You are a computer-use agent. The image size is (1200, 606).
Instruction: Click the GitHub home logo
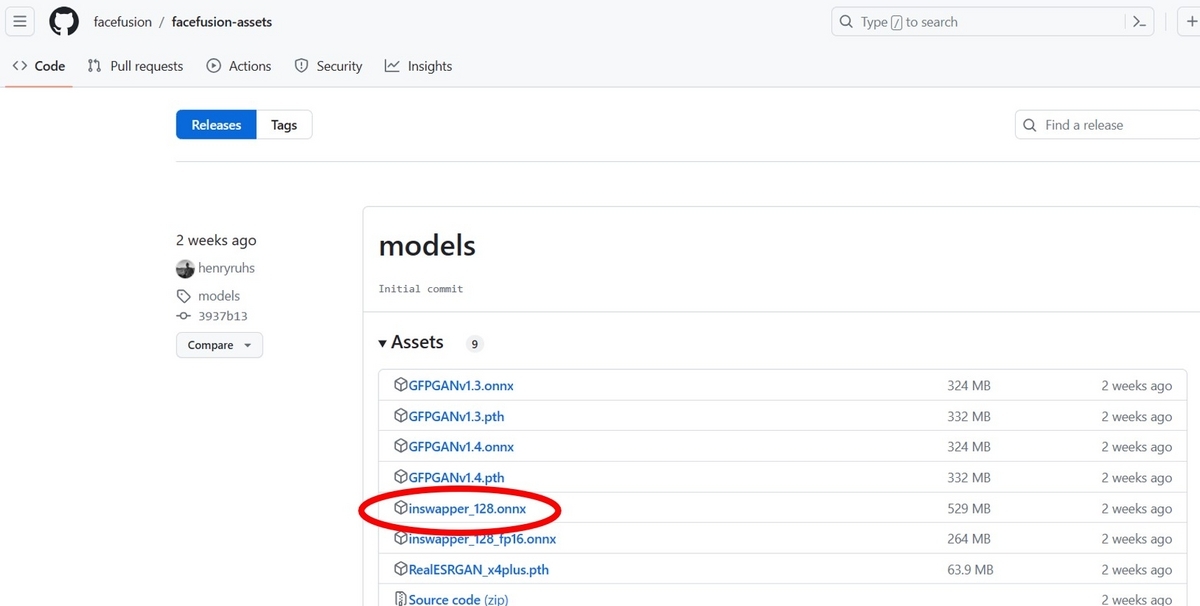(x=63, y=22)
